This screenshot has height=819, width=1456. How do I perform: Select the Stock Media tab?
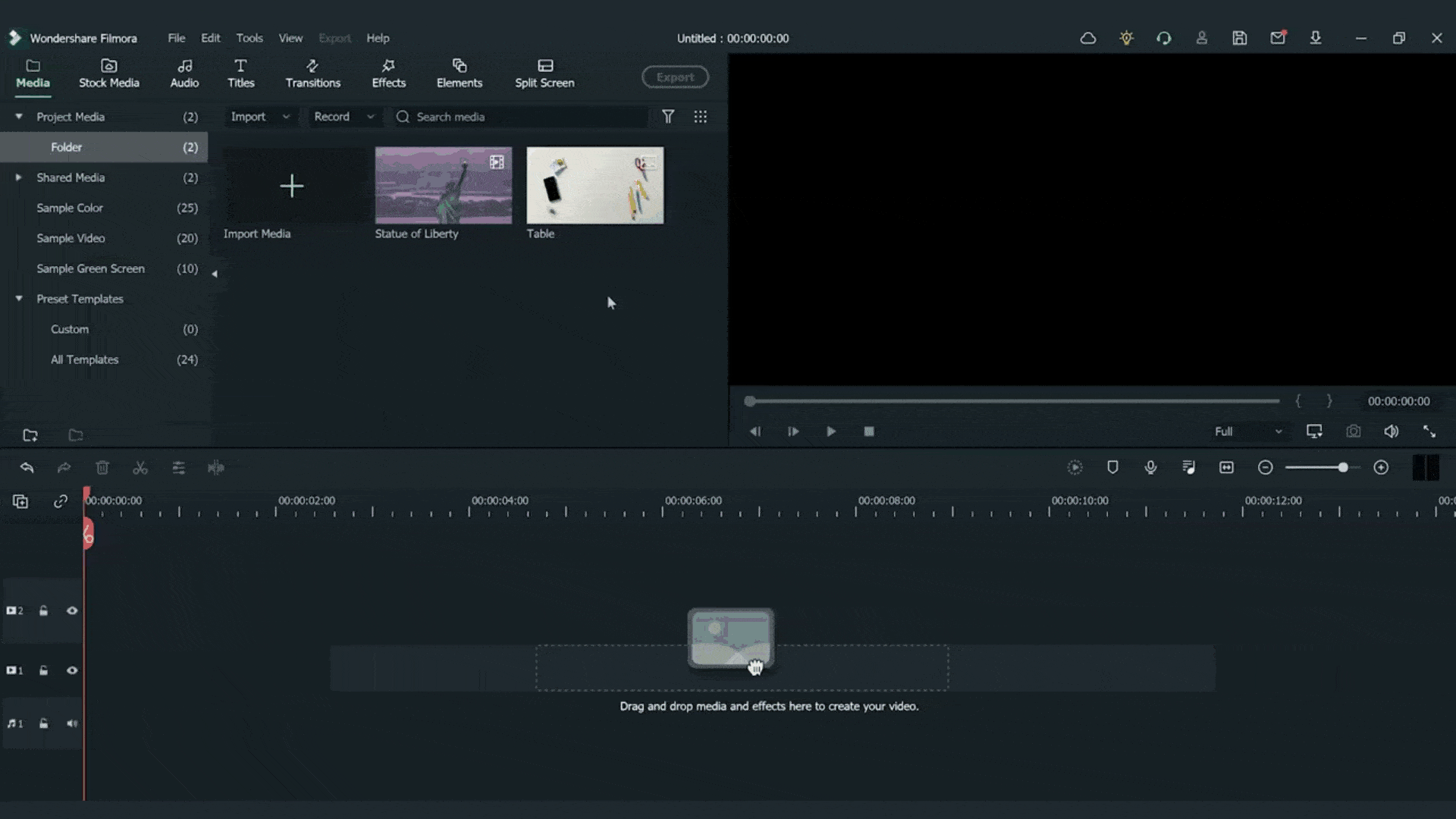click(x=108, y=73)
